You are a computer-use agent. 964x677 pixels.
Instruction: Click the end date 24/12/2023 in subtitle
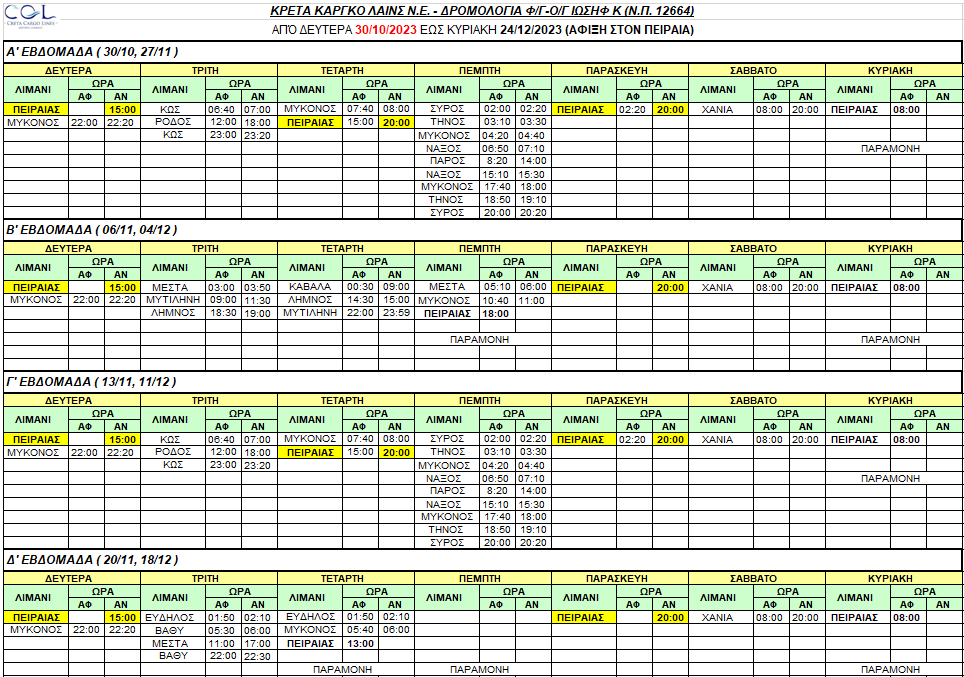[531, 30]
